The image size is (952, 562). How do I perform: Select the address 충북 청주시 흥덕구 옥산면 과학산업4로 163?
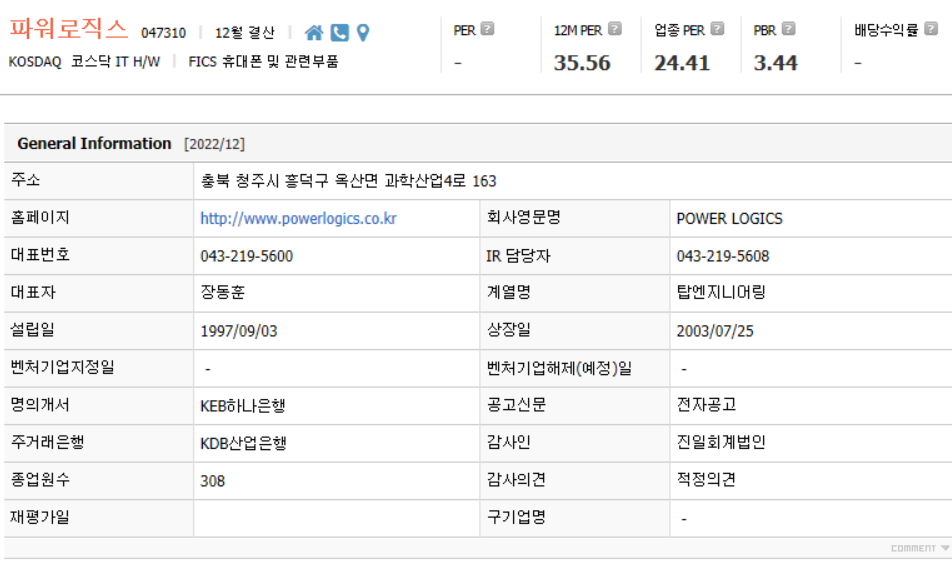tap(348, 181)
